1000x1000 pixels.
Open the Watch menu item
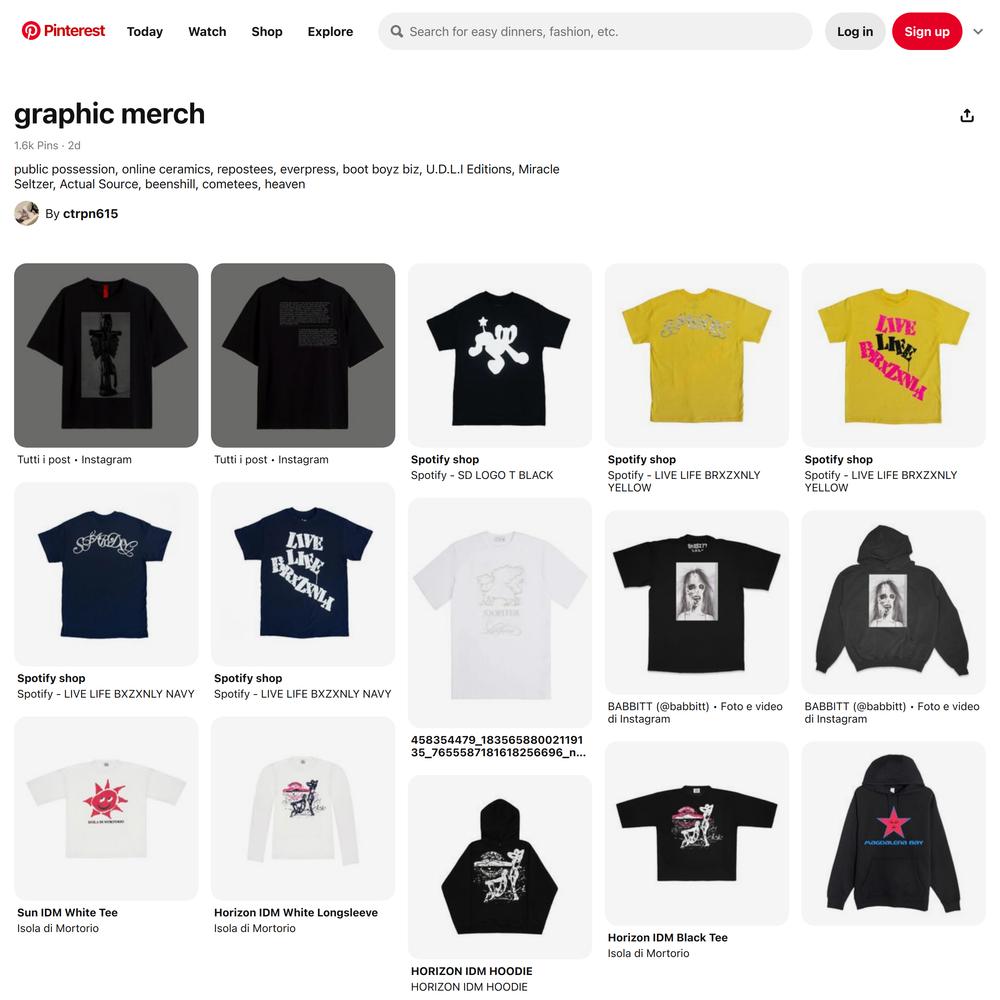click(x=207, y=31)
